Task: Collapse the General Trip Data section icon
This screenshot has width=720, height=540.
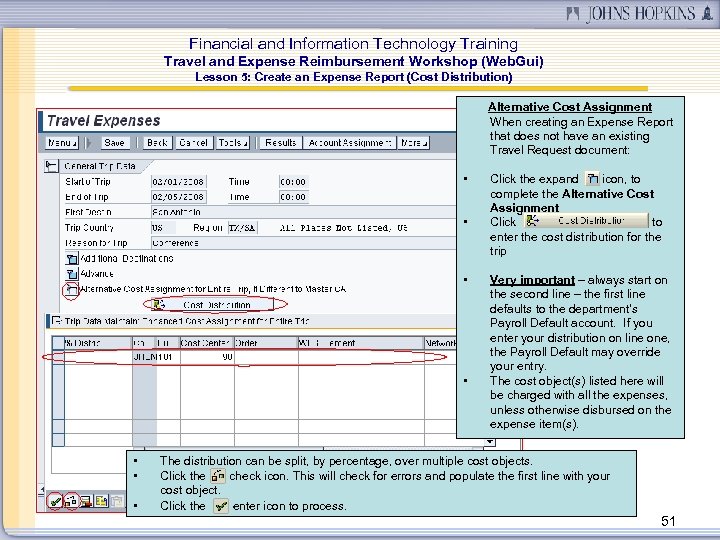Action: tap(51, 166)
